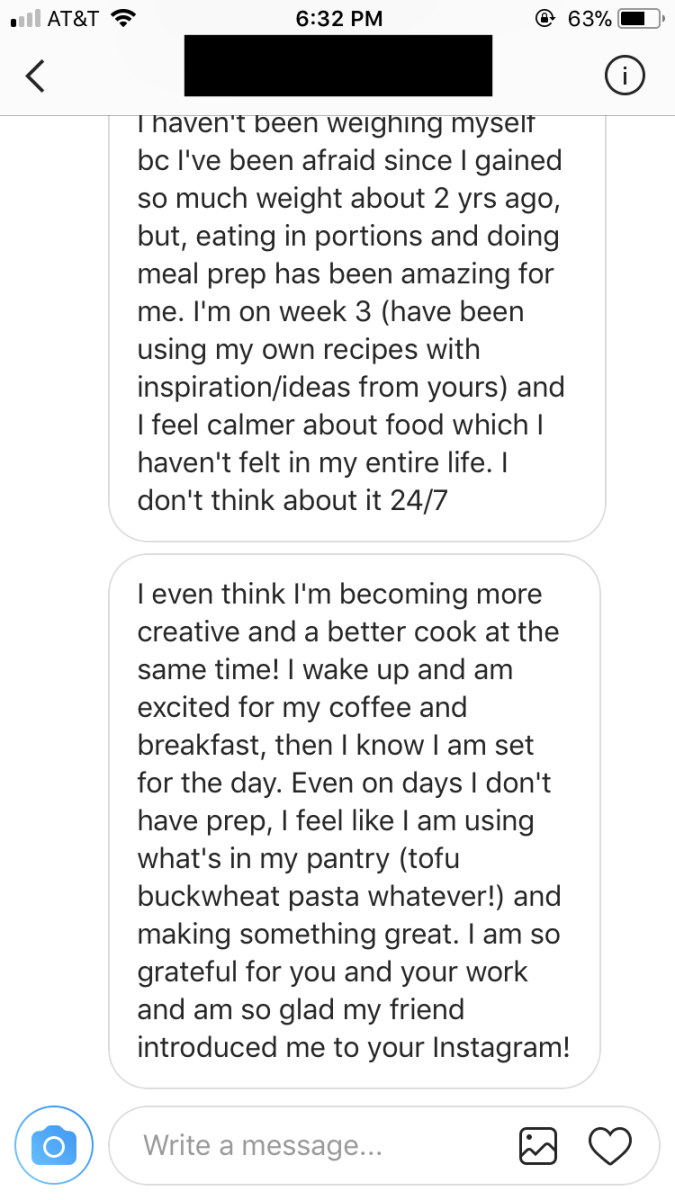Image resolution: width=675 pixels, height=1200 pixels.
Task: Tap the redacted username header
Action: (x=338, y=66)
